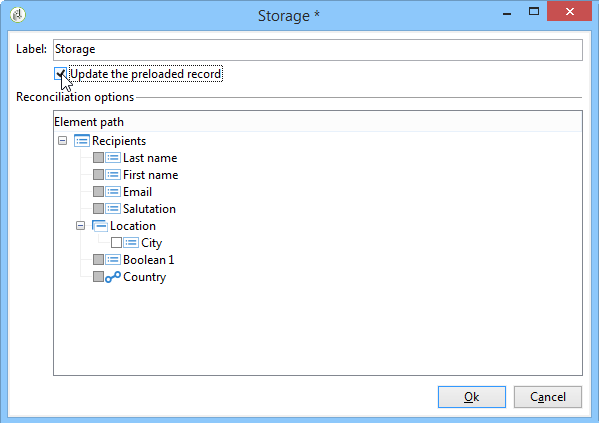Collapse the Recipients tree node
The image size is (611, 435).
62,141
